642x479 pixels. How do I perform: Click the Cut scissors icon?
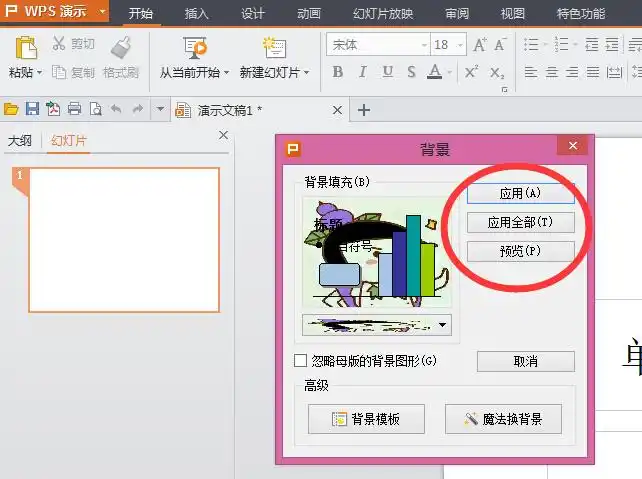tap(59, 43)
